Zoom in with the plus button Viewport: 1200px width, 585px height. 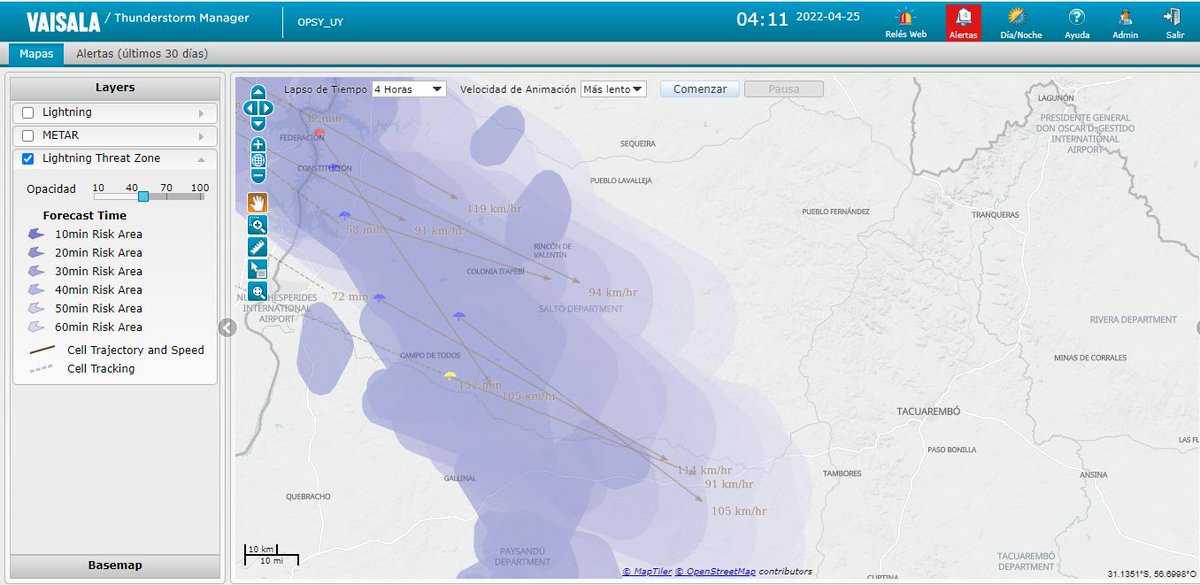[x=258, y=144]
